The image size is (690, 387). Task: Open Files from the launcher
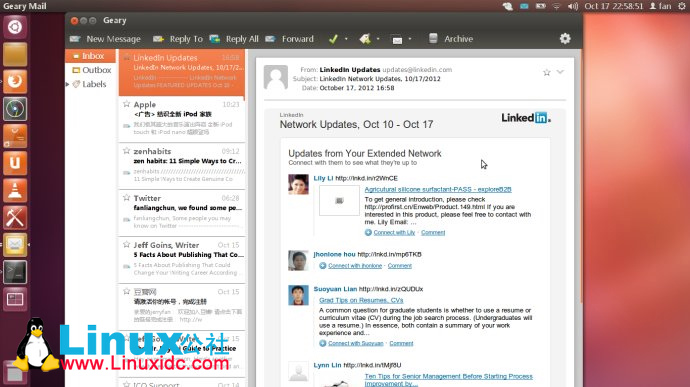pyautogui.click(x=15, y=54)
